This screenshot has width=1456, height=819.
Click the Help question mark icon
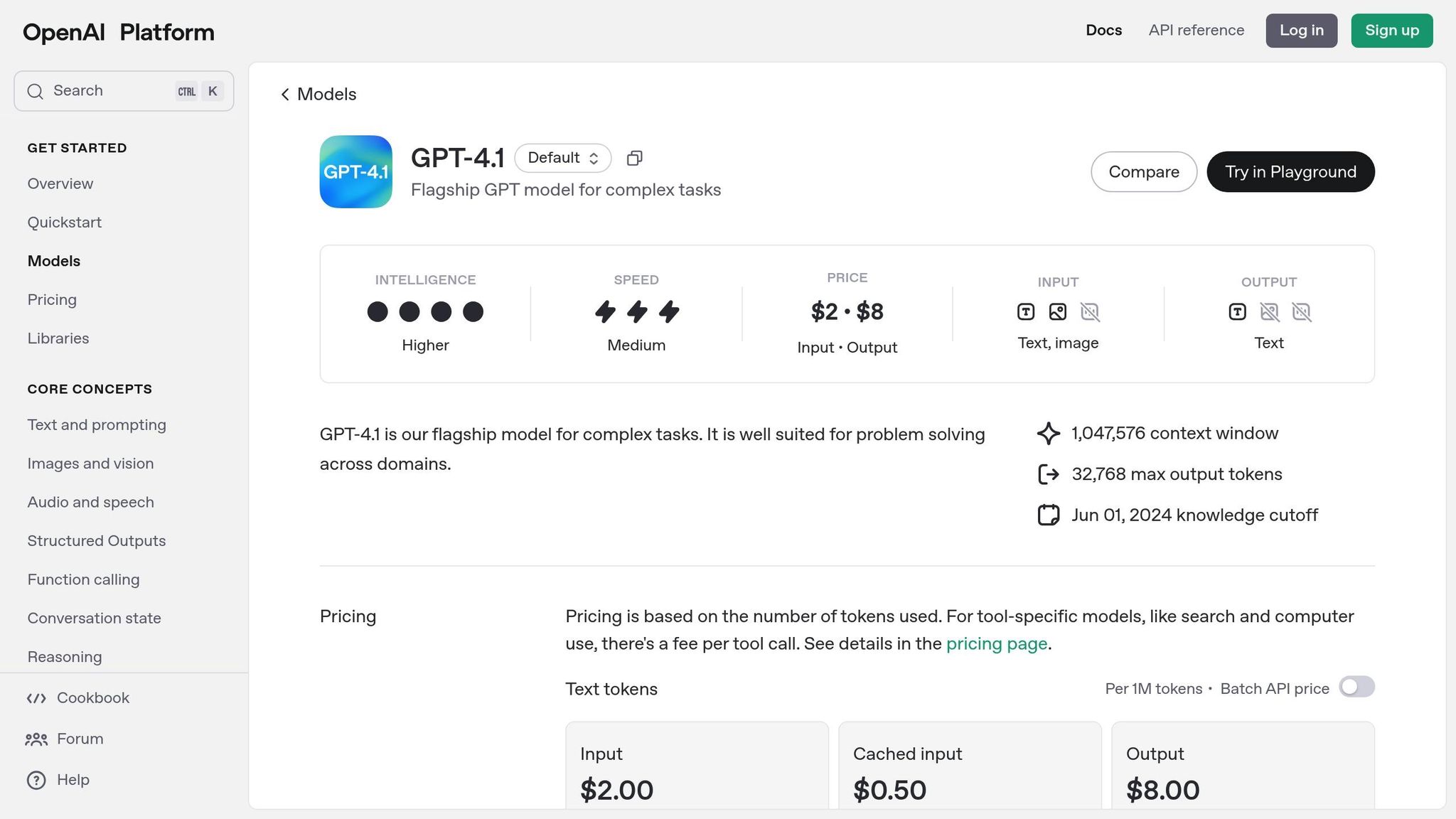pyautogui.click(x=36, y=780)
